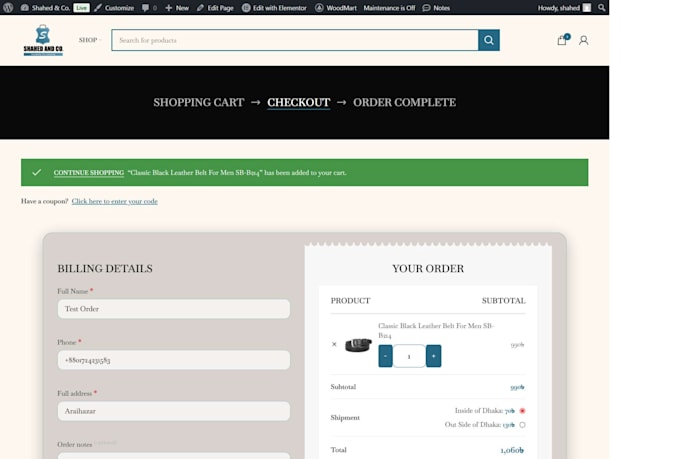Image resolution: width=680 pixels, height=459 pixels.
Task: Click the quantity number field
Action: click(409, 356)
